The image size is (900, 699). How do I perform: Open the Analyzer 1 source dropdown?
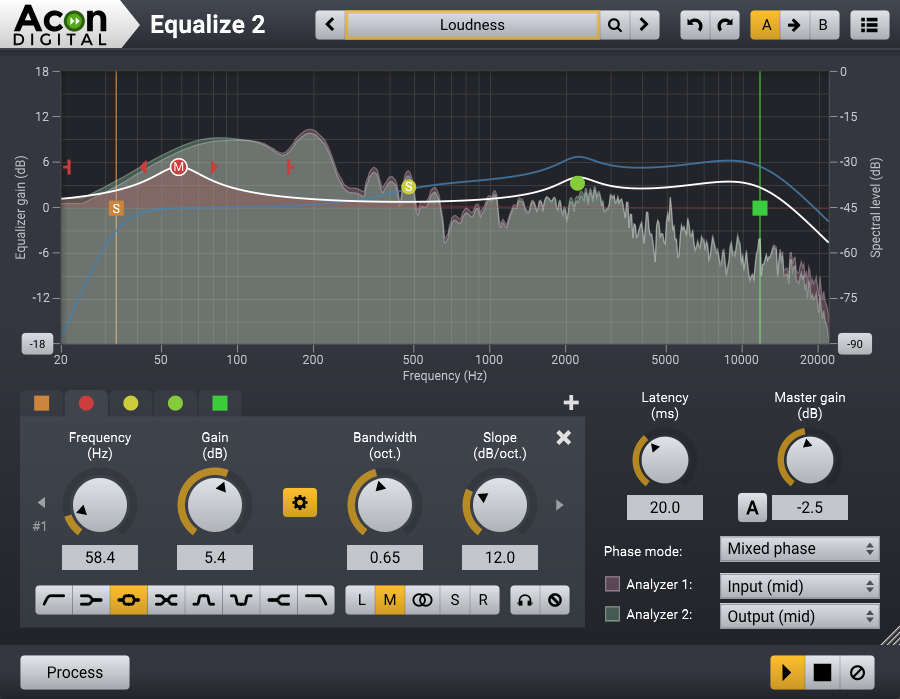(800, 586)
